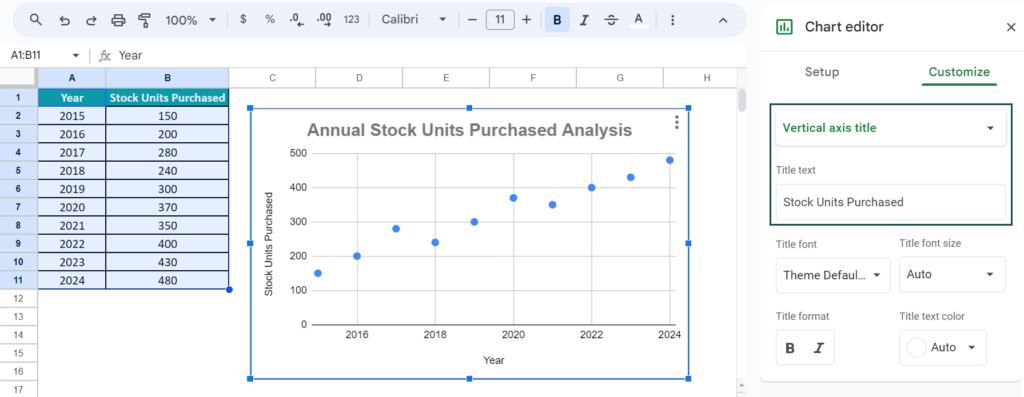The image size is (1024, 397).
Task: Open the Title text color picker
Action: [x=942, y=347]
